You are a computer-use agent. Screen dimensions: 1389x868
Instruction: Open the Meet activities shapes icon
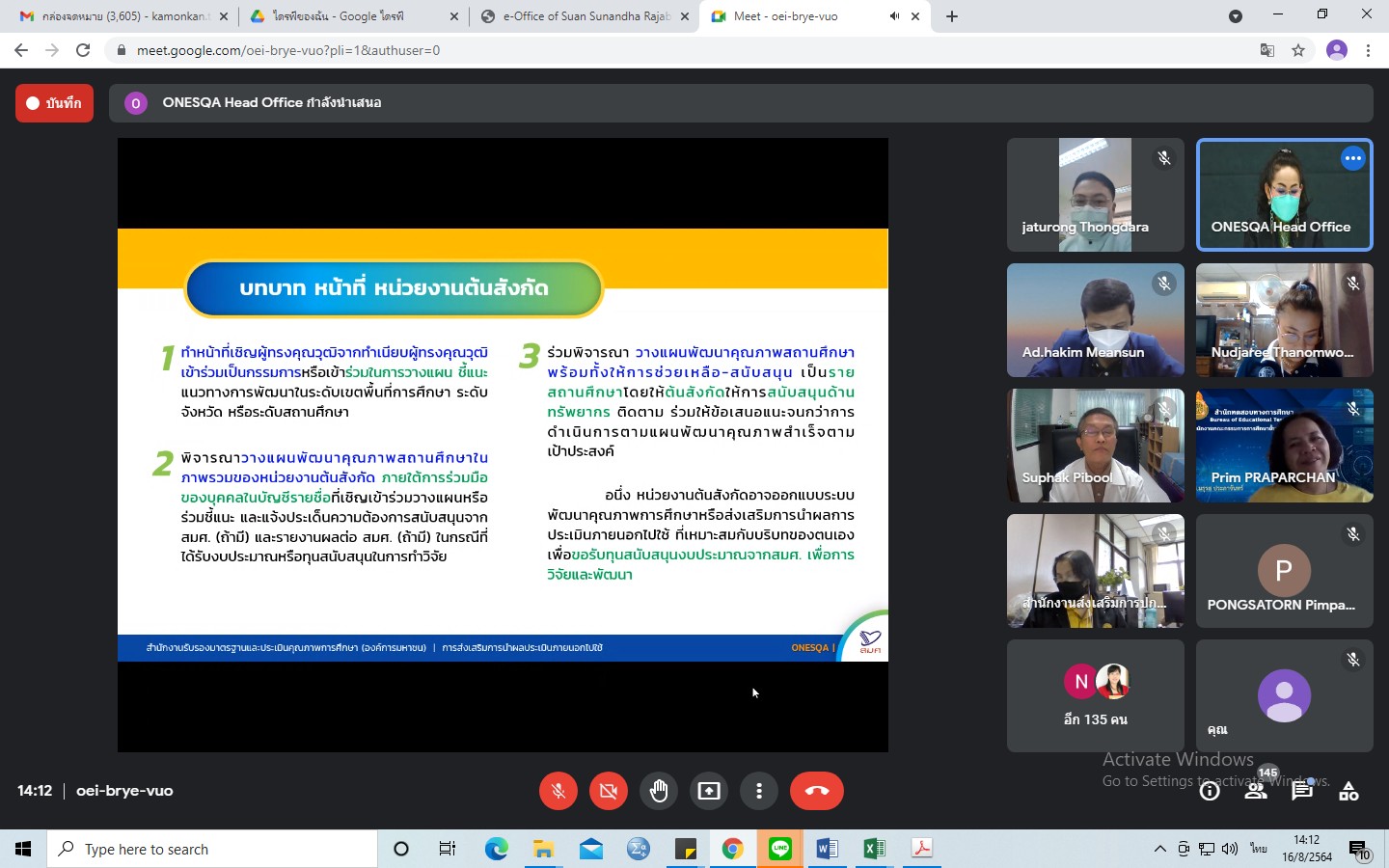pos(1348,791)
